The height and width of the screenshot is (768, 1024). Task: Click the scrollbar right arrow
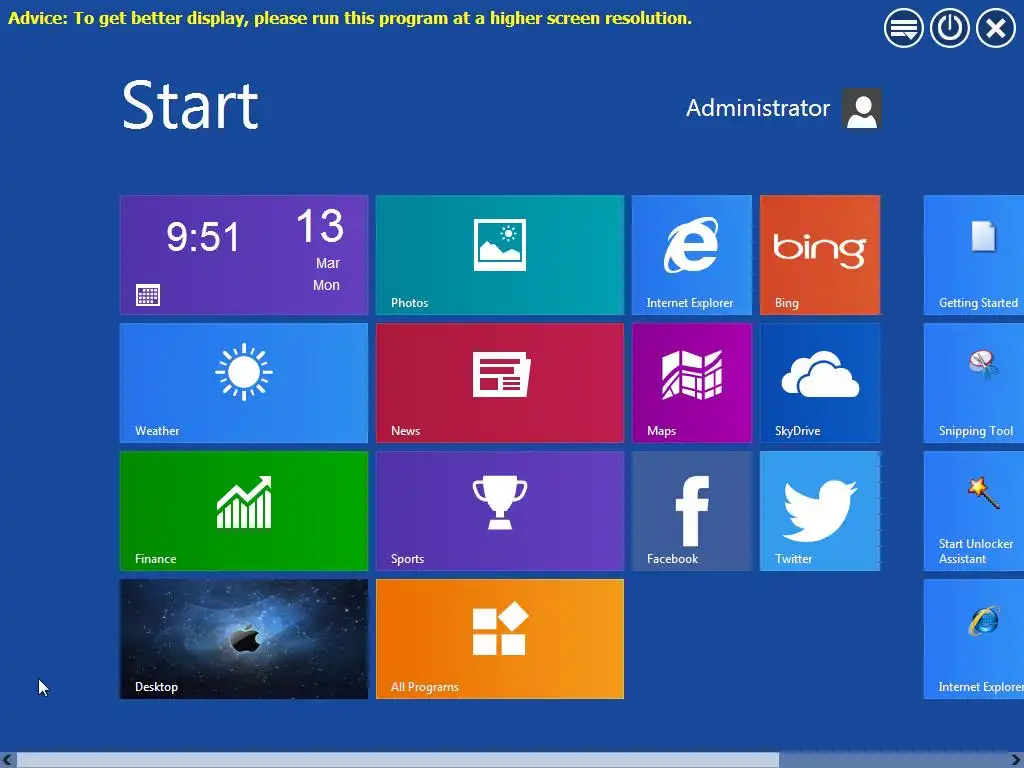click(1016, 760)
